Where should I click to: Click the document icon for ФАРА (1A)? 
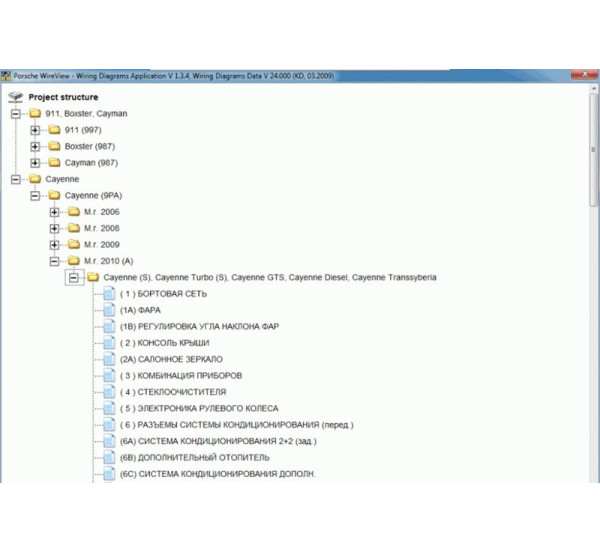[x=108, y=310]
